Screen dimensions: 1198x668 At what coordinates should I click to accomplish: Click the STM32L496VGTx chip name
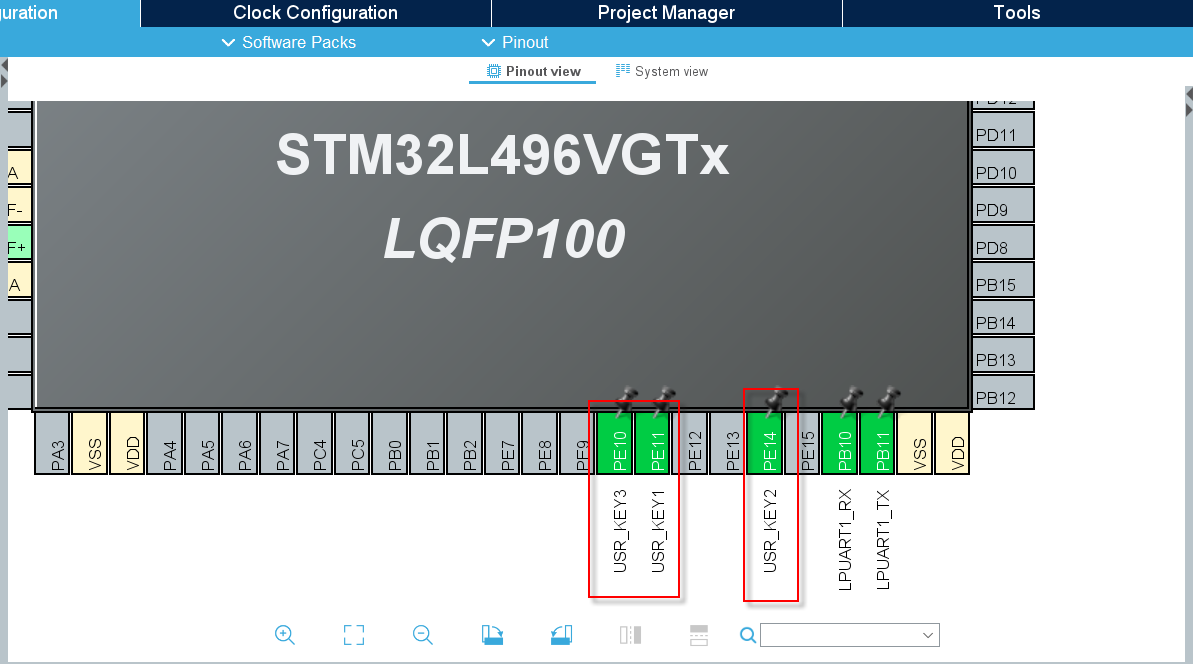click(x=503, y=155)
